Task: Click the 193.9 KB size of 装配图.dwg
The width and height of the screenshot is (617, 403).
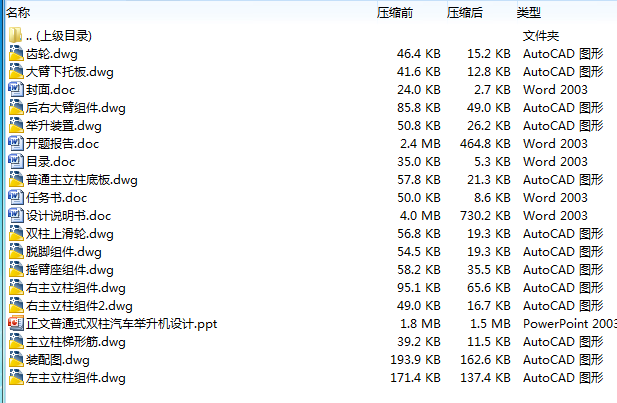Action: coord(416,360)
